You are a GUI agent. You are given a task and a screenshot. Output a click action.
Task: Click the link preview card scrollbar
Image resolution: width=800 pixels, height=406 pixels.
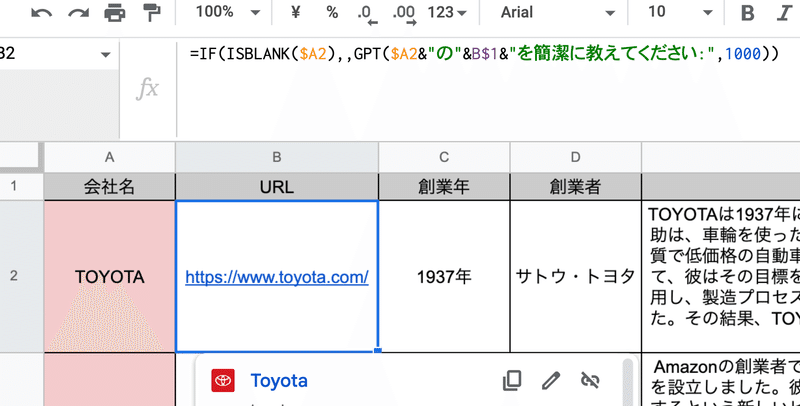pos(628,383)
